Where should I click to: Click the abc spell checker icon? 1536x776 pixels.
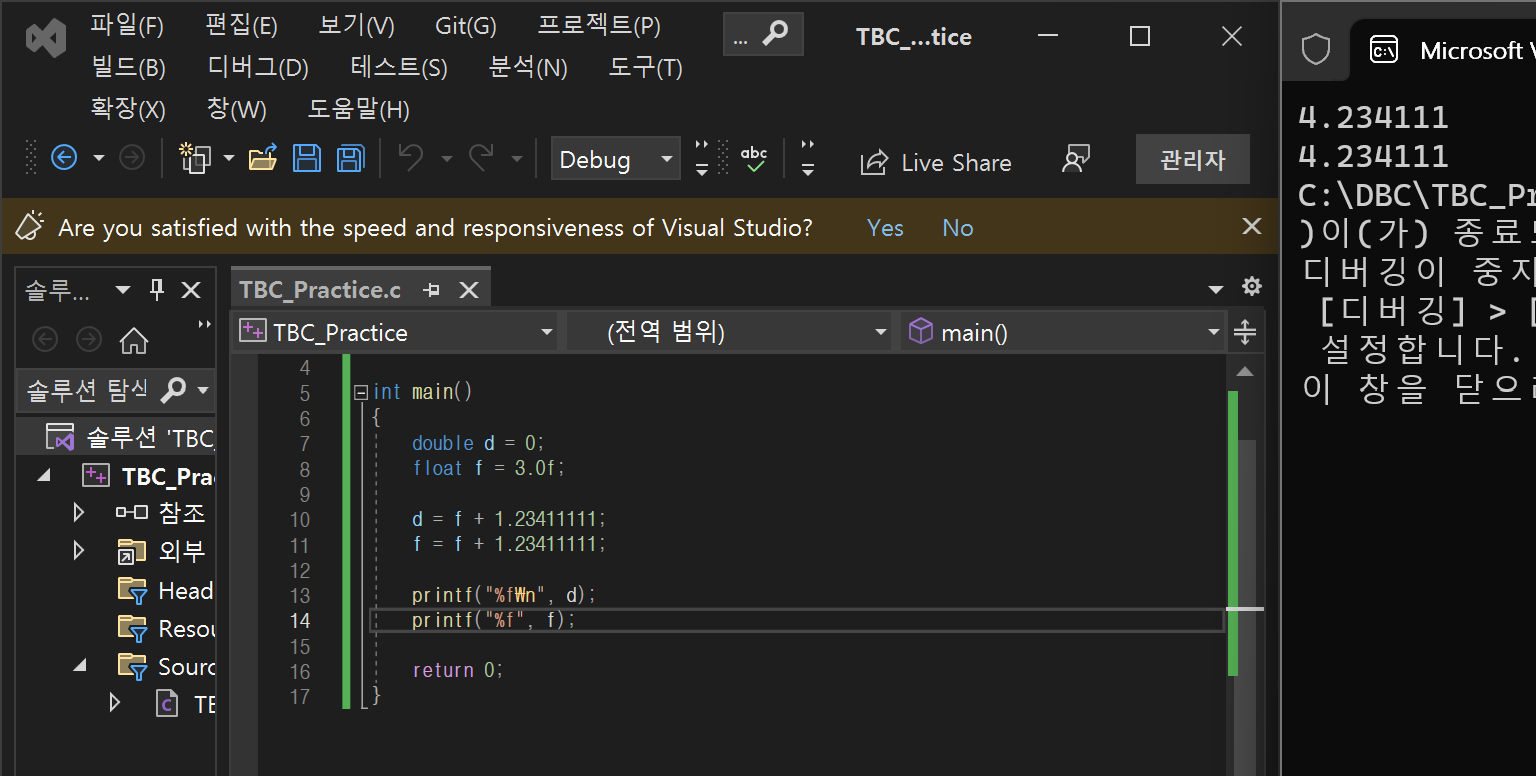pyautogui.click(x=754, y=158)
